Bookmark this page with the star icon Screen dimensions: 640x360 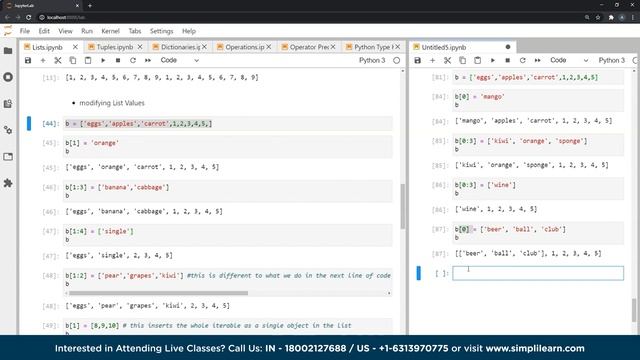(598, 18)
